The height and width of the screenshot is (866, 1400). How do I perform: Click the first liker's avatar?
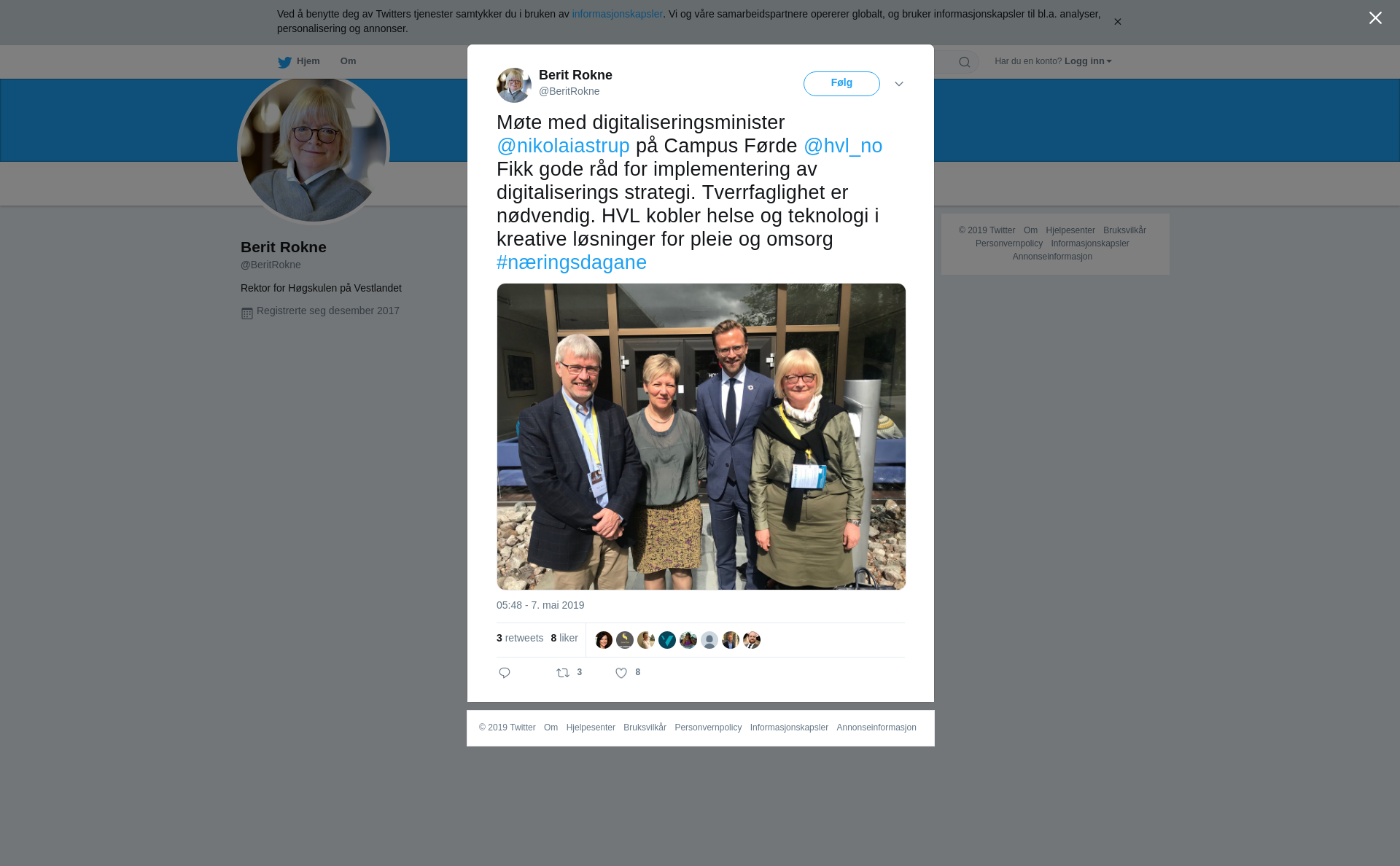click(x=604, y=640)
